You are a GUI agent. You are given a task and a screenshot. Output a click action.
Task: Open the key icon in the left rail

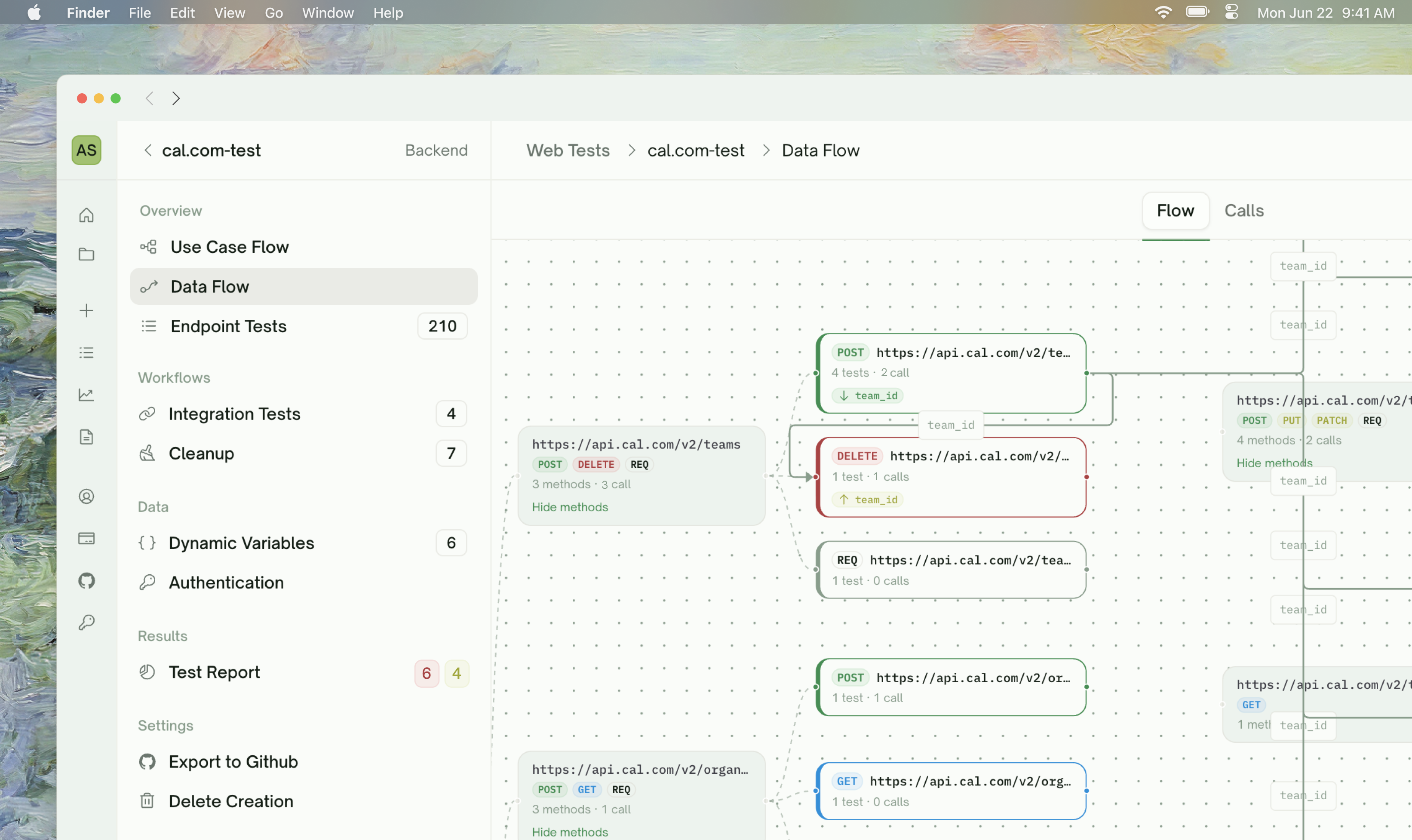coord(86,622)
